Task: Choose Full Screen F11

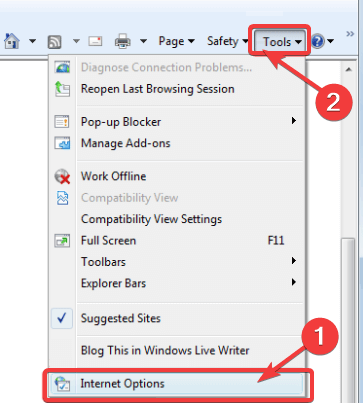Action: (x=176, y=241)
